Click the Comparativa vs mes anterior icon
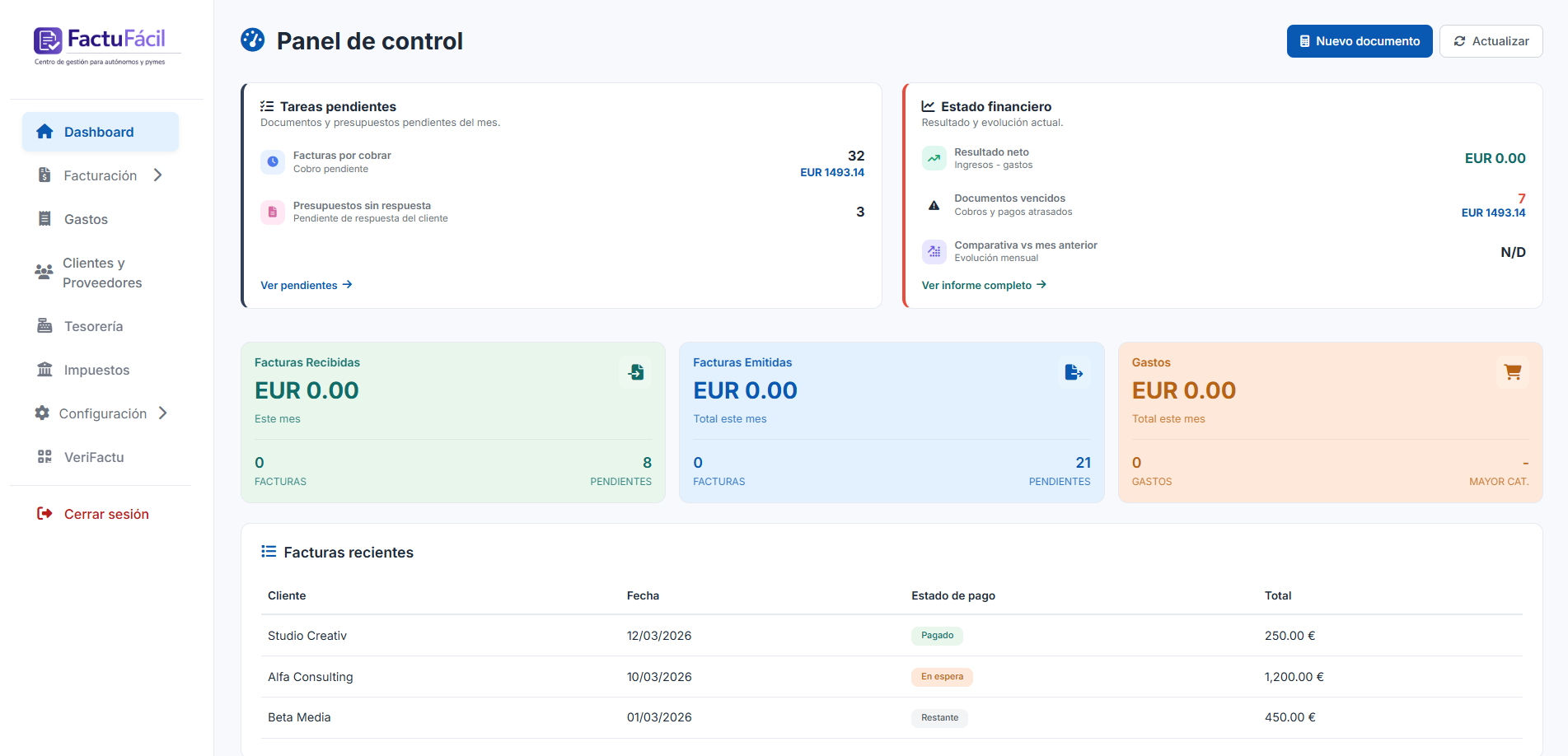 (934, 251)
